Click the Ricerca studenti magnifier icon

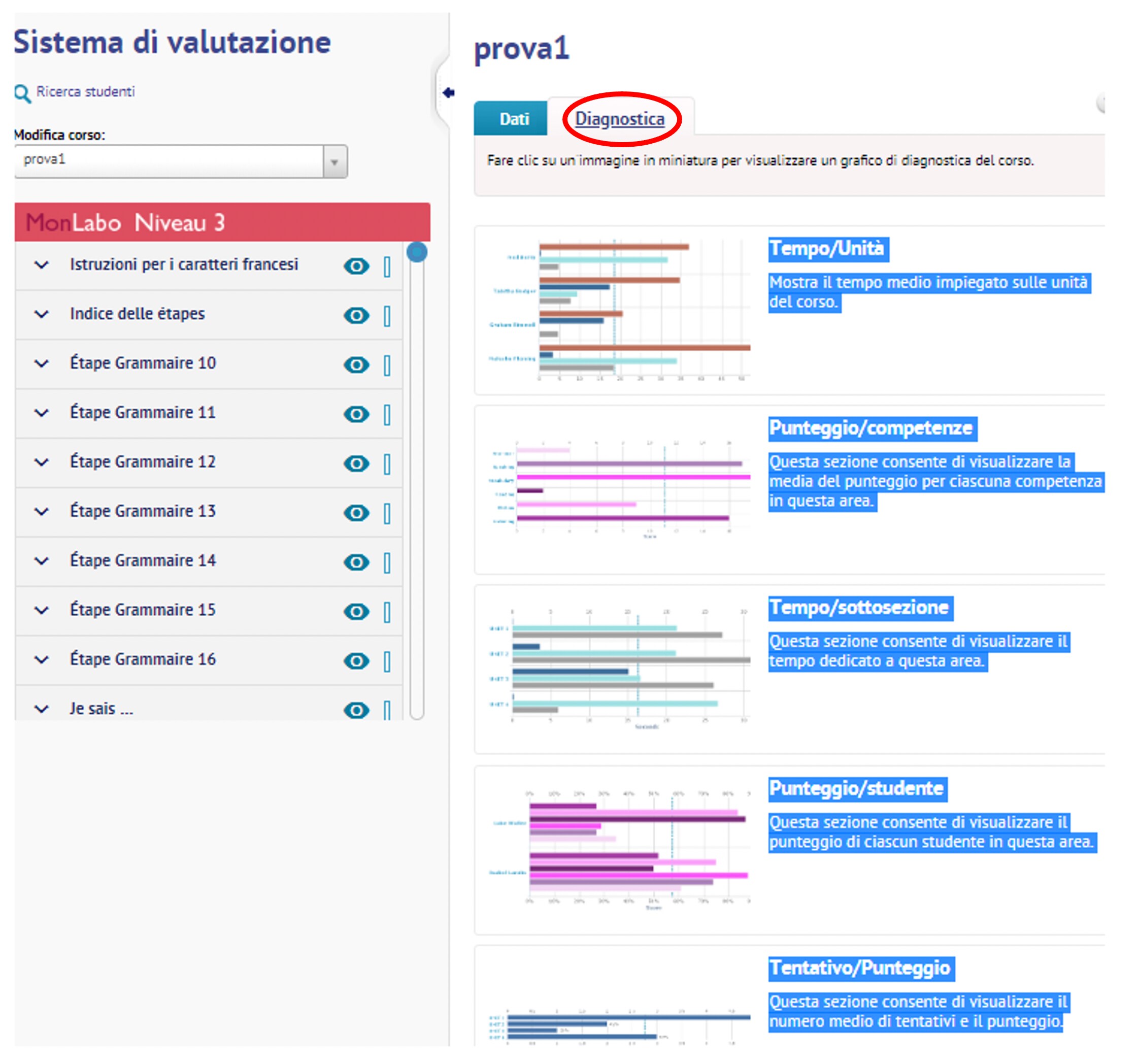22,93
